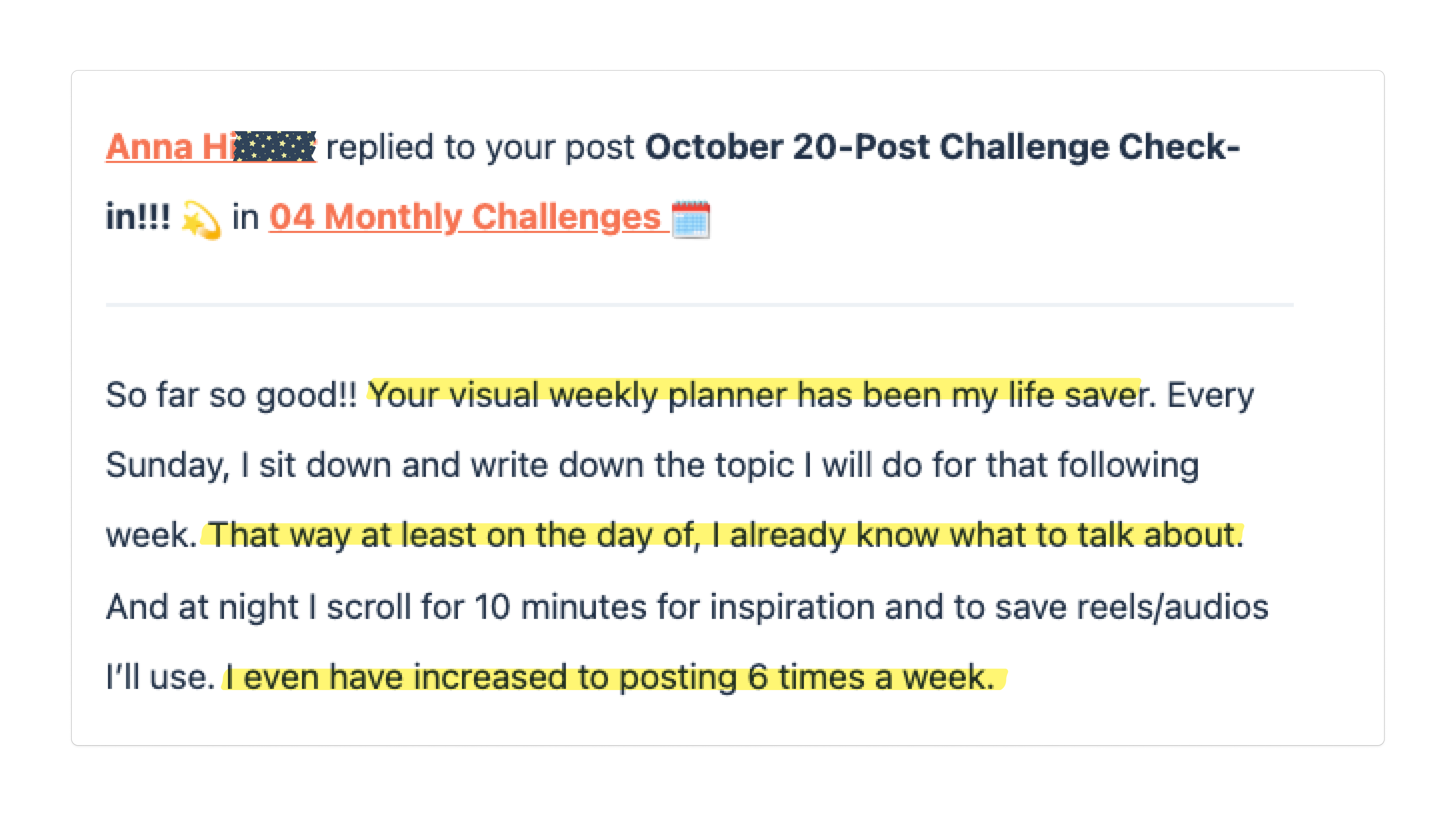Click the 'I'll use.' text on last line
Image resolution: width=1456 pixels, height=818 pixels.
coord(161,677)
